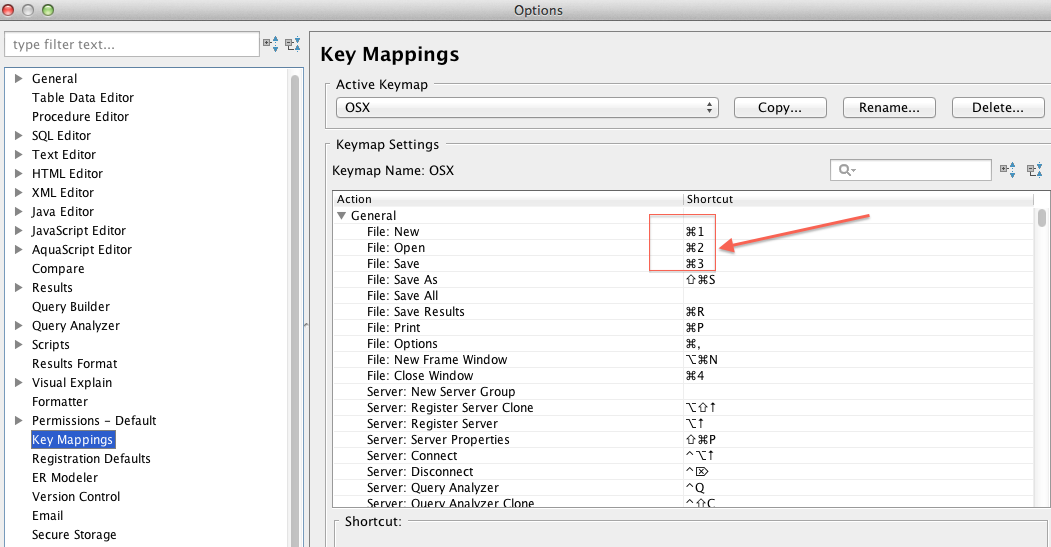The width and height of the screenshot is (1051, 547).
Task: Select the File: New action row
Action: tap(683, 232)
